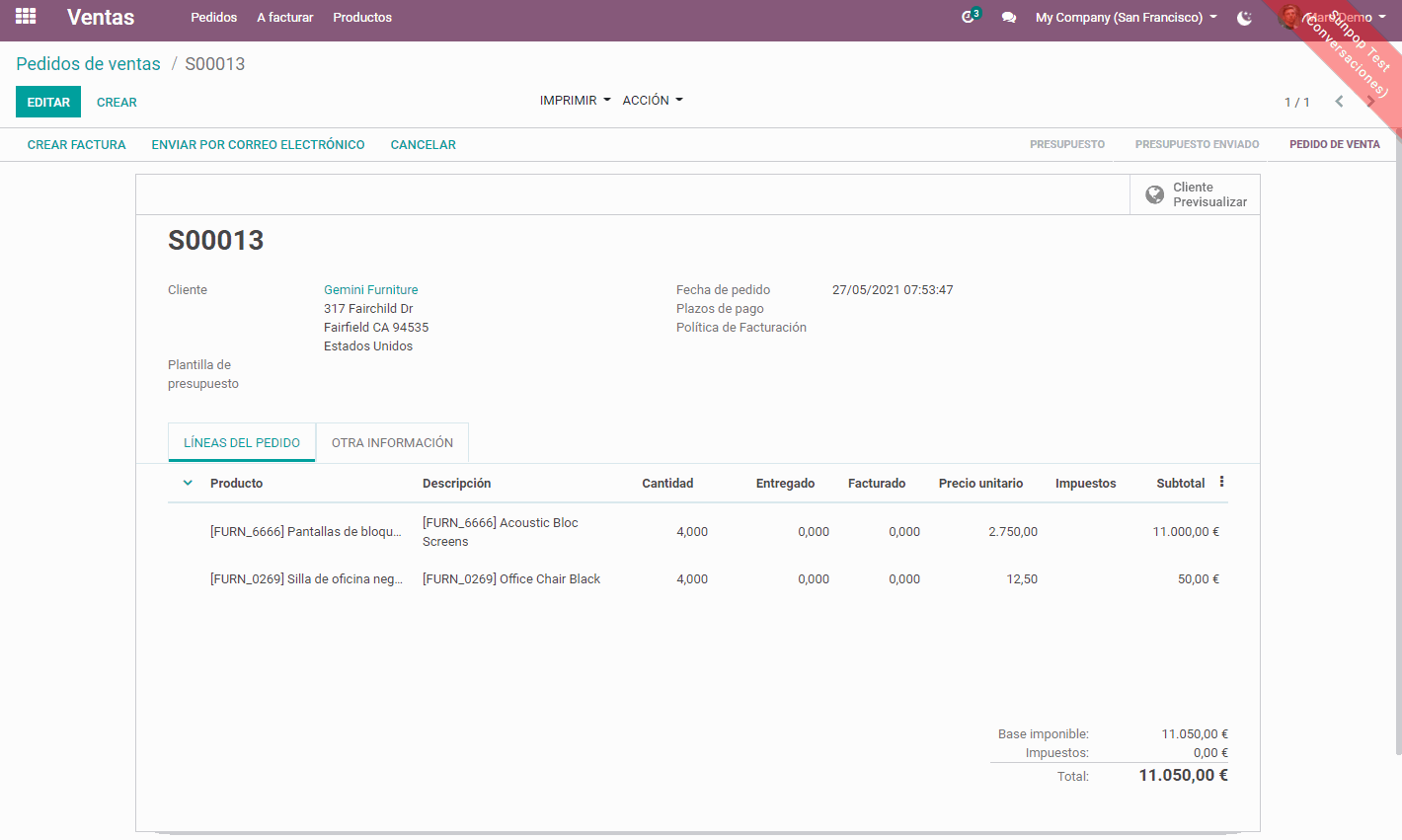The width and height of the screenshot is (1402, 840).
Task: Open the activities clock icon with badge
Action: tap(969, 17)
